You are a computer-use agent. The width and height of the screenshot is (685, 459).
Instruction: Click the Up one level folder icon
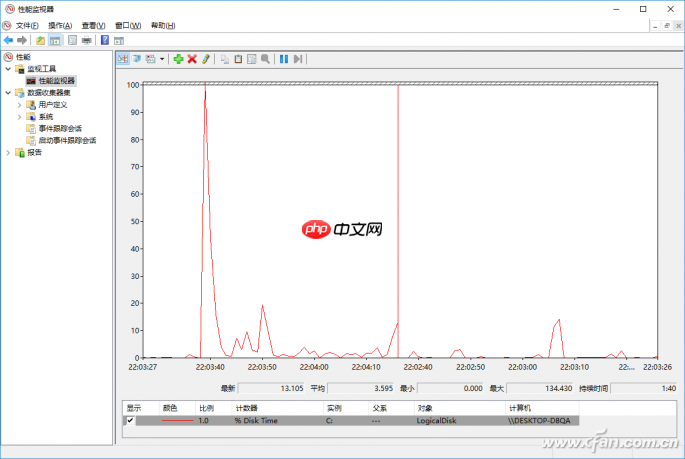pyautogui.click(x=40, y=40)
